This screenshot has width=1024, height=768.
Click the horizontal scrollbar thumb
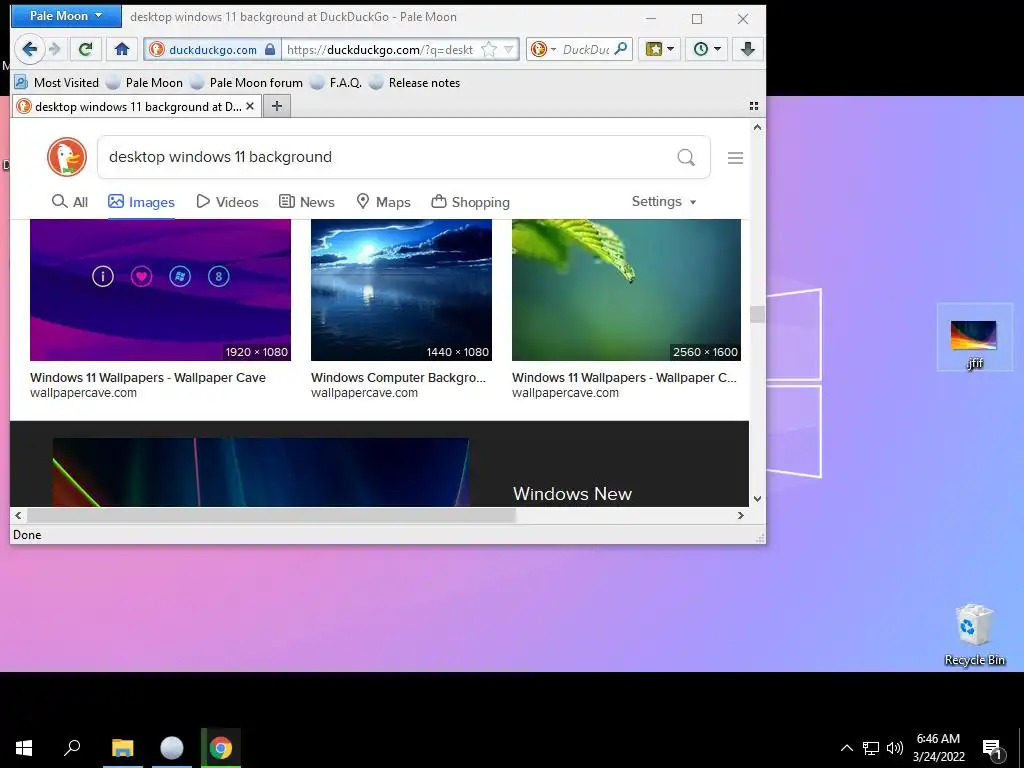pos(271,515)
